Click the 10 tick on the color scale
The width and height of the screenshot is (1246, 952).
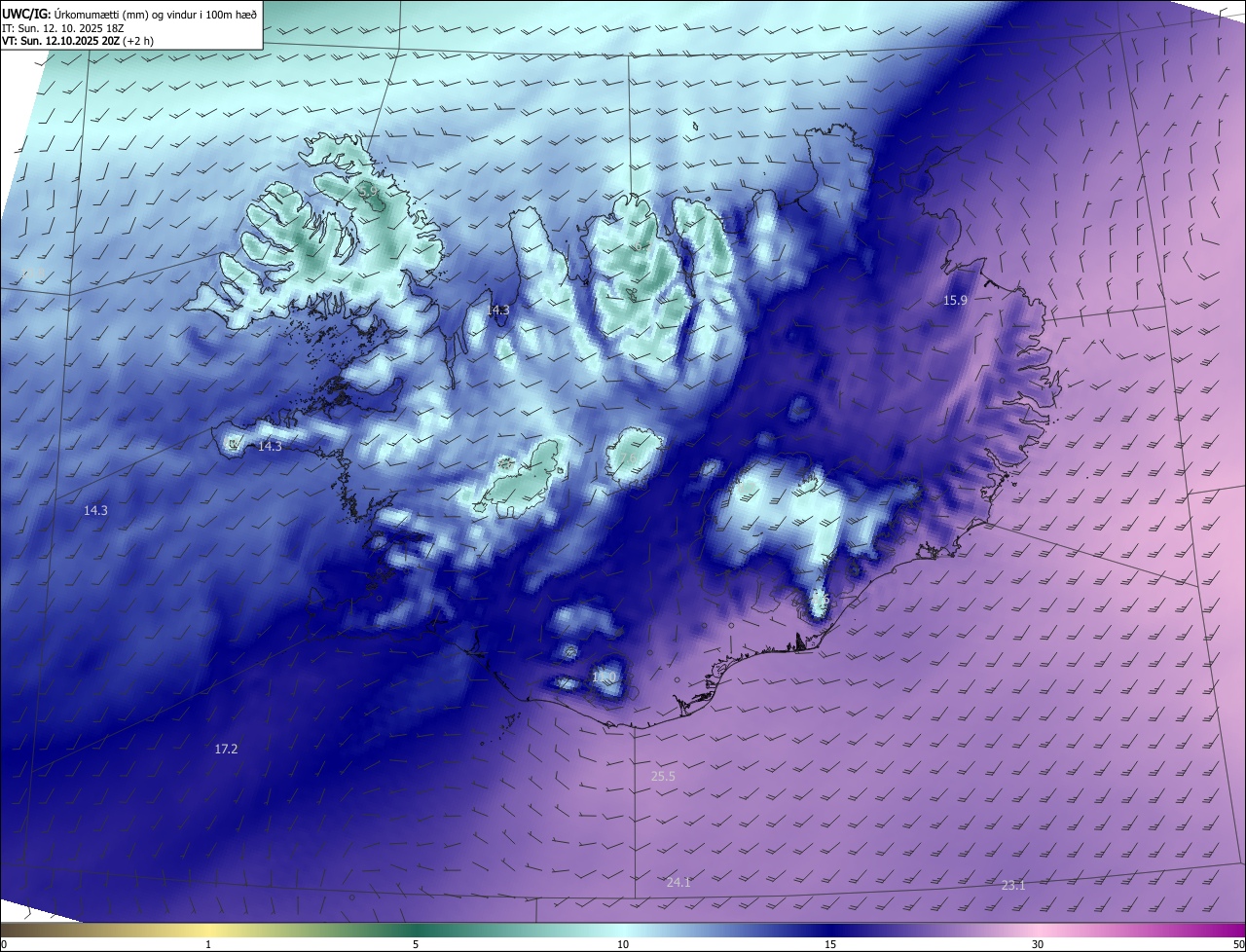623,944
